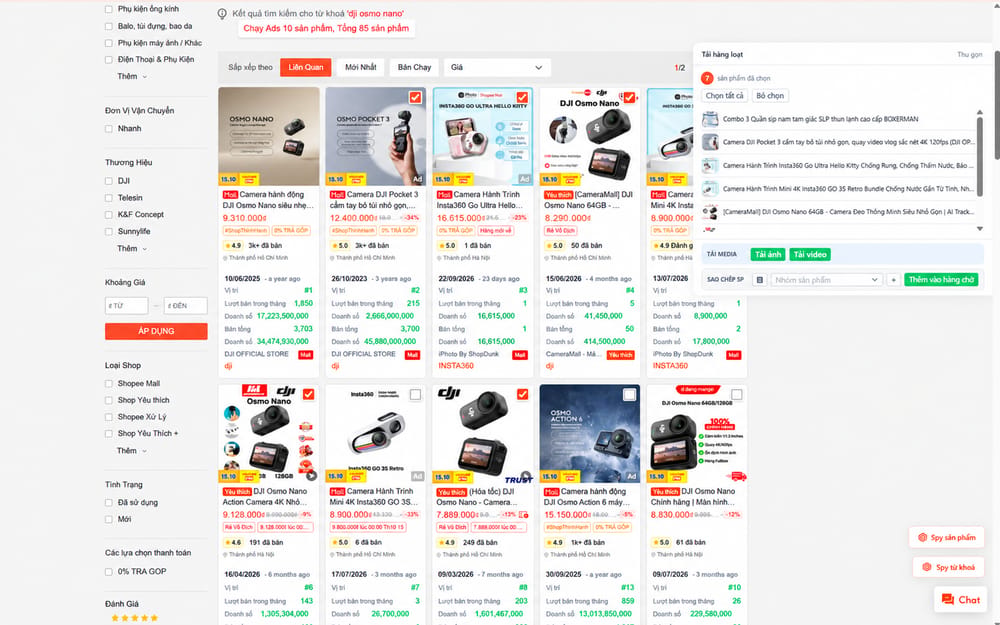The image size is (1000, 625).
Task: Open the Spy từ khoá tool
Action: [x=948, y=567]
